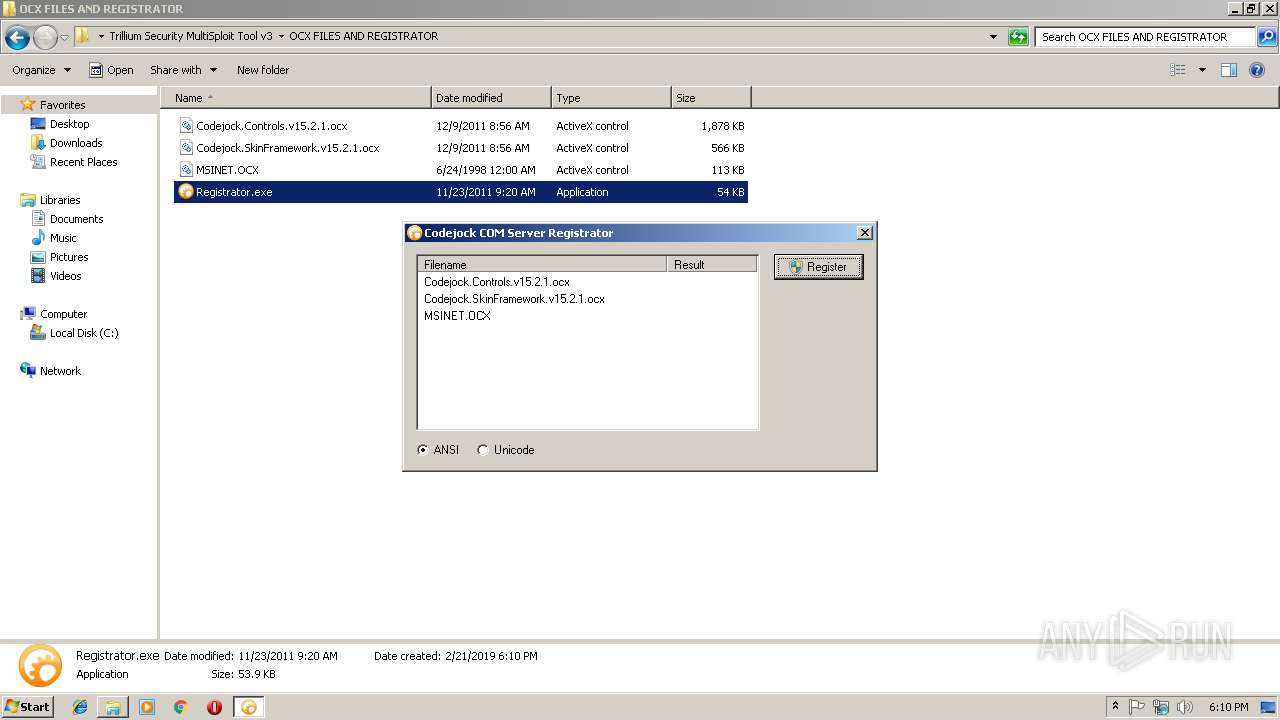Click the Windows Explorer taskbar icon
The height and width of the screenshot is (720, 1280).
(x=113, y=707)
